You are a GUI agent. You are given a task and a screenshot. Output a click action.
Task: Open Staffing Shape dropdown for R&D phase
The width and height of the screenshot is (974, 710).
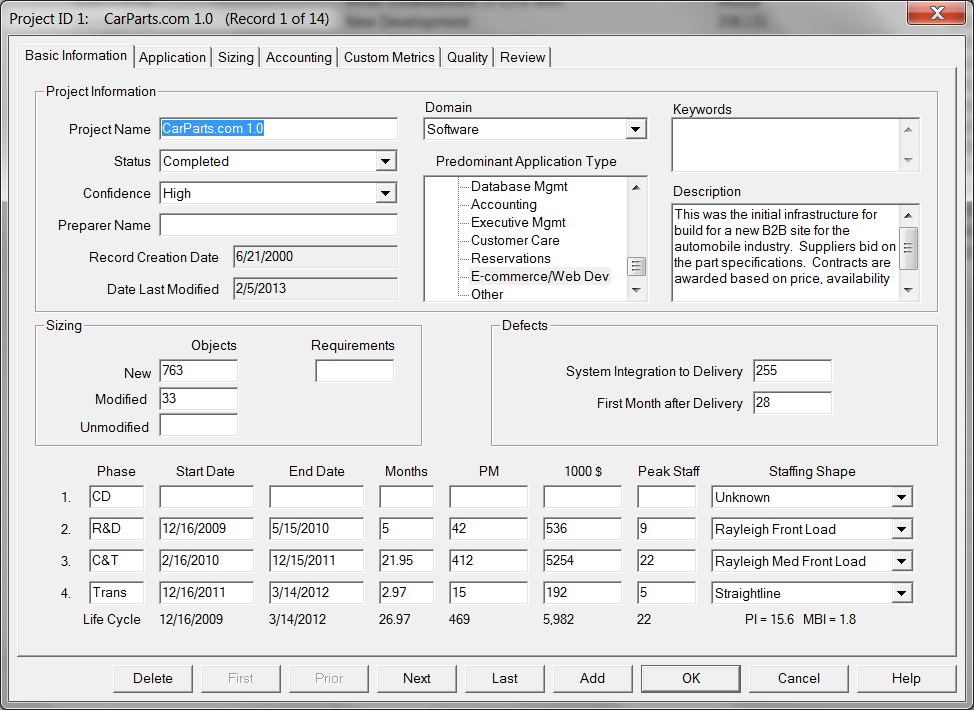pos(901,529)
